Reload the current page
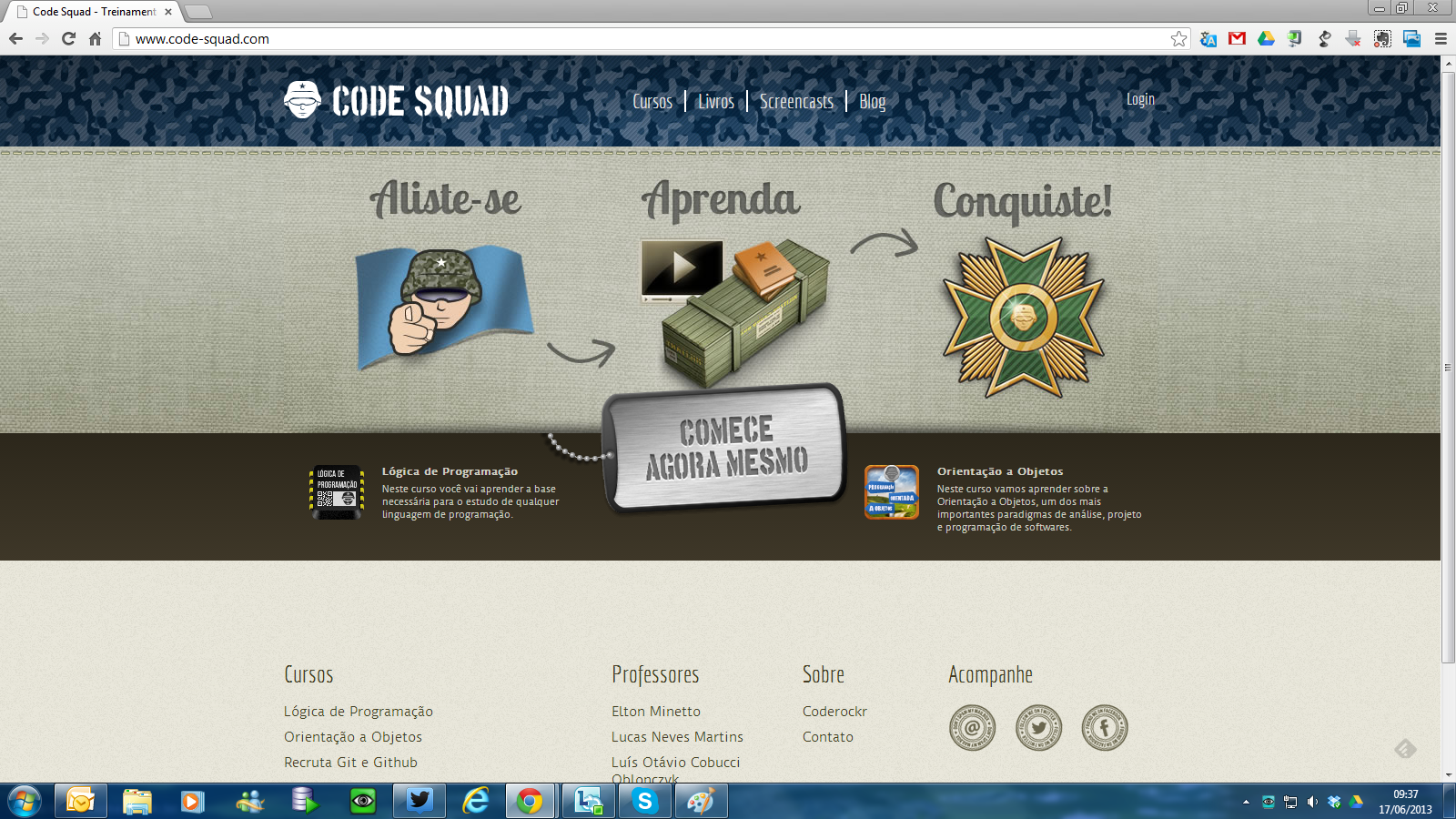This screenshot has height=819, width=1456. point(68,38)
